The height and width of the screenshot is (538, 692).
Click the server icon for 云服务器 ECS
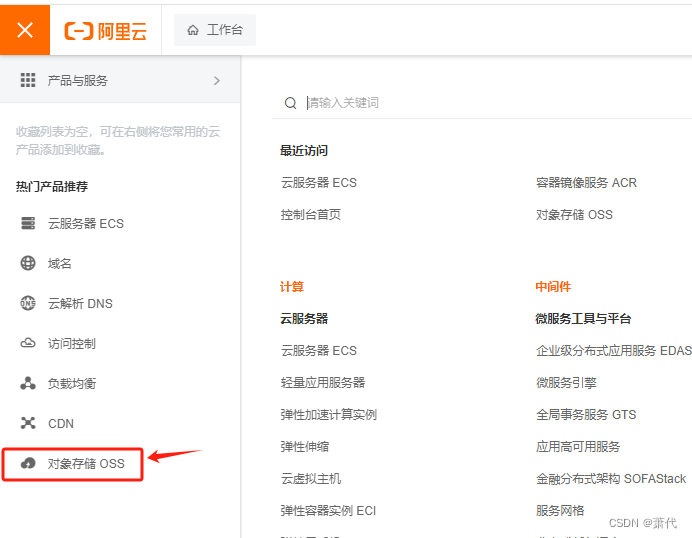click(x=28, y=223)
